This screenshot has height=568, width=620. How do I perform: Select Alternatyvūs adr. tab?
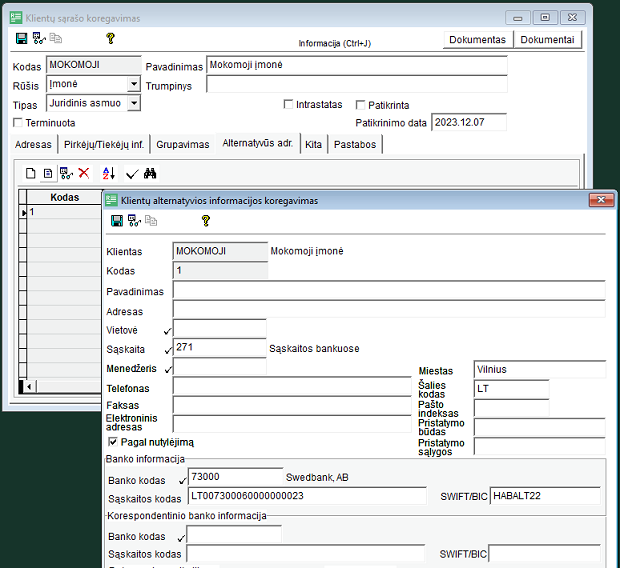pyautogui.click(x=257, y=143)
